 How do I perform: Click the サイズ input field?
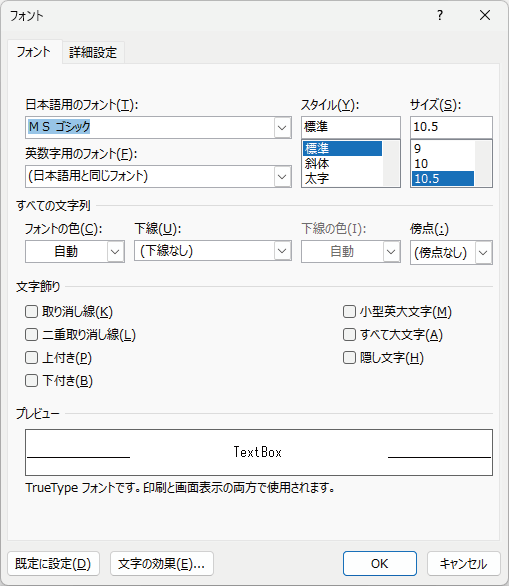[x=451, y=127]
